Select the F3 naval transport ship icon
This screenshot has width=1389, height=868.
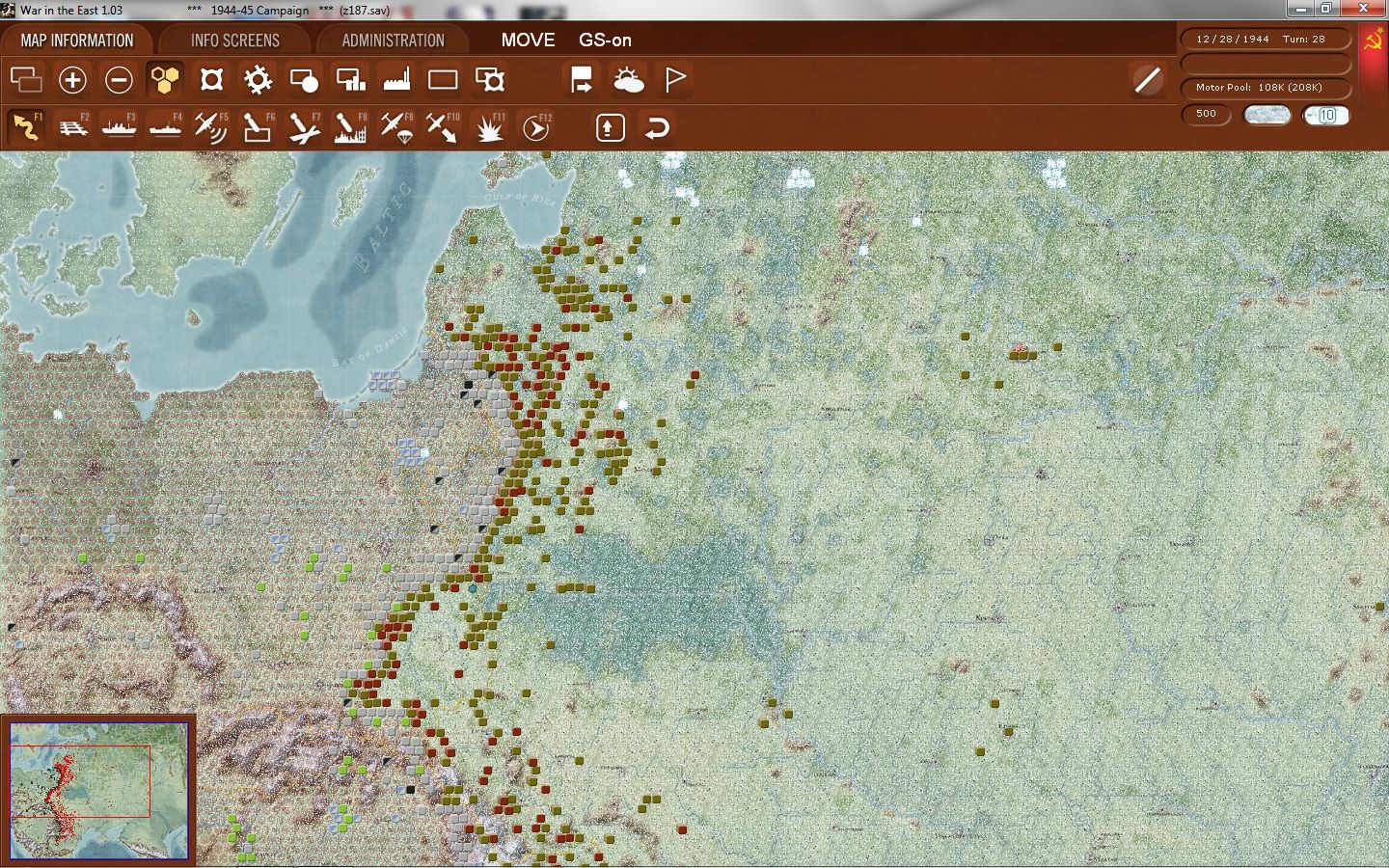(119, 127)
